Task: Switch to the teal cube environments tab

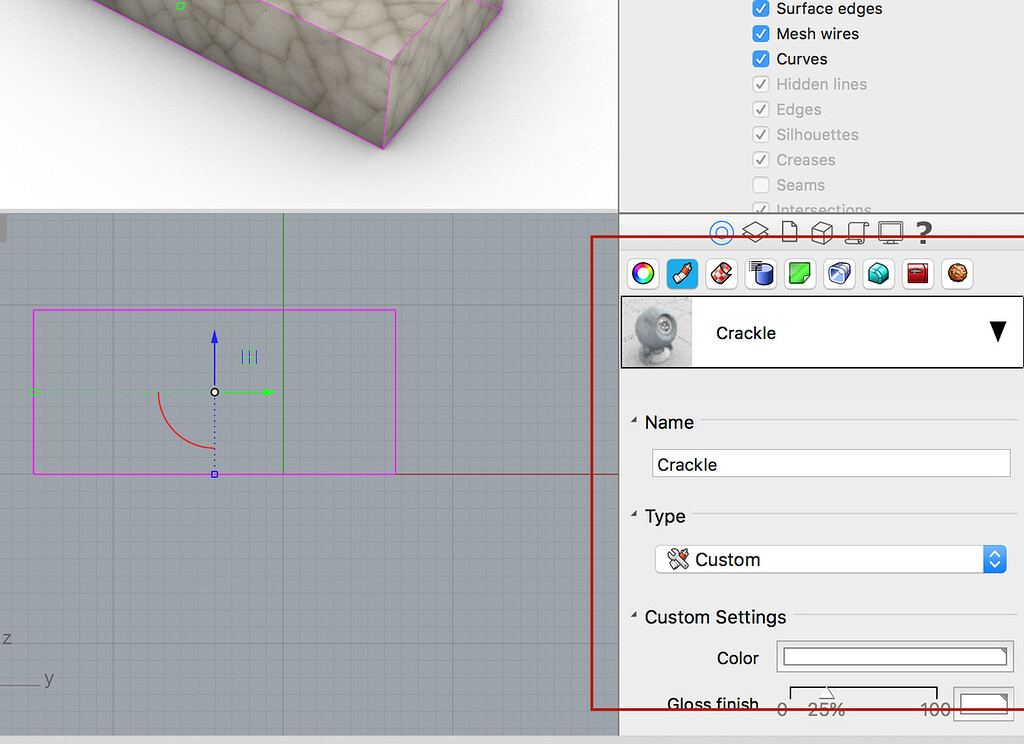Action: (x=878, y=273)
